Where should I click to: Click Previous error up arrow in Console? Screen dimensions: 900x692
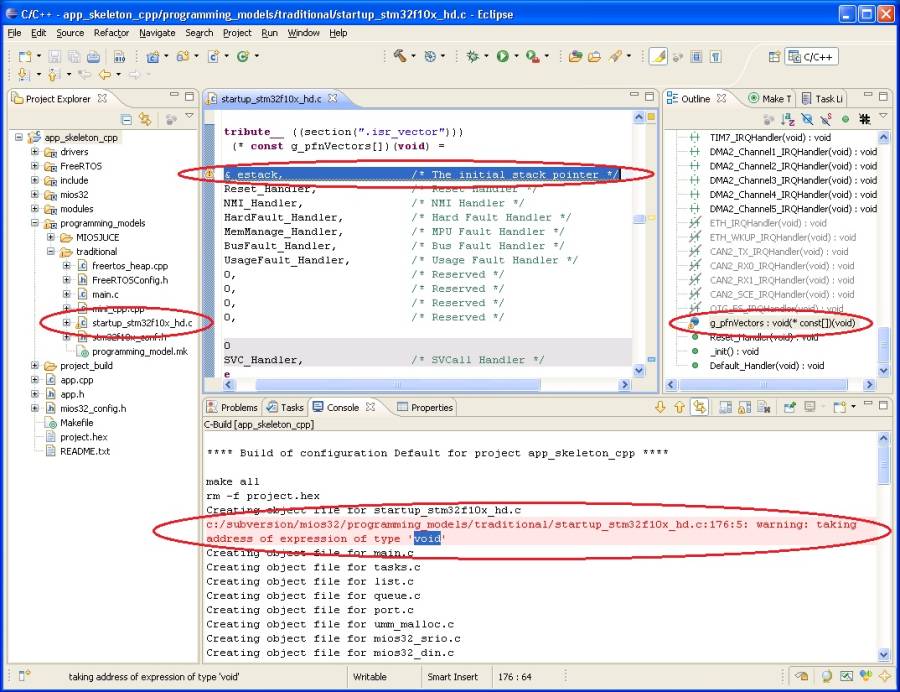680,407
